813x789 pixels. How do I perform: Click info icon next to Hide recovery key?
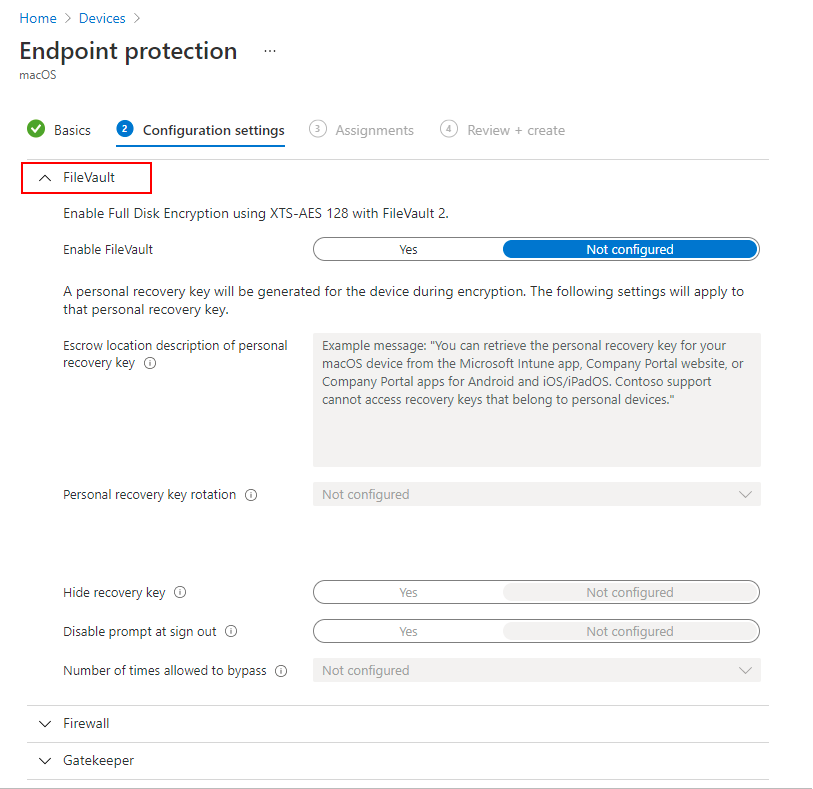[180, 593]
